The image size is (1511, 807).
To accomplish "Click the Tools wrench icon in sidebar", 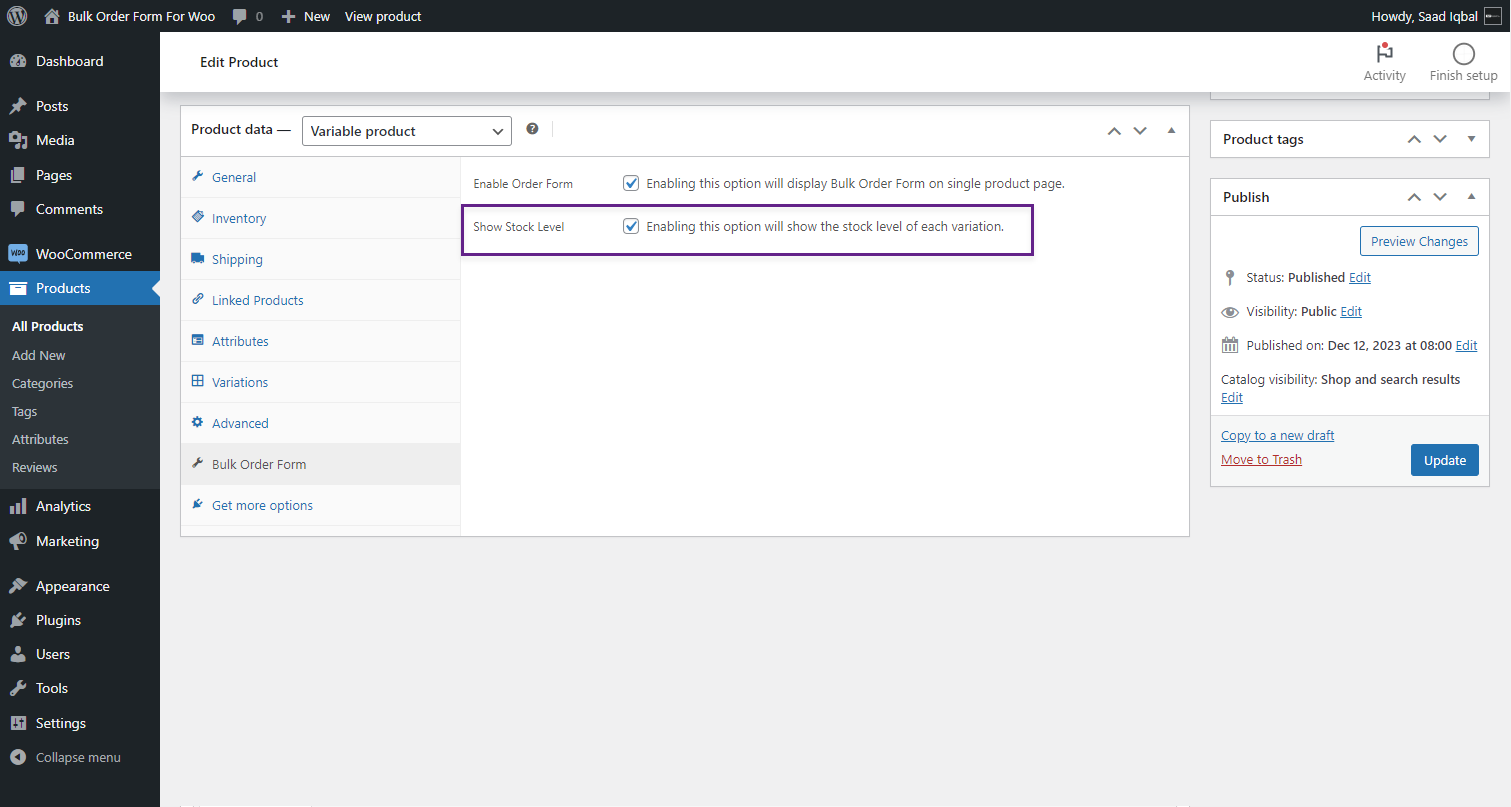I will point(18,688).
